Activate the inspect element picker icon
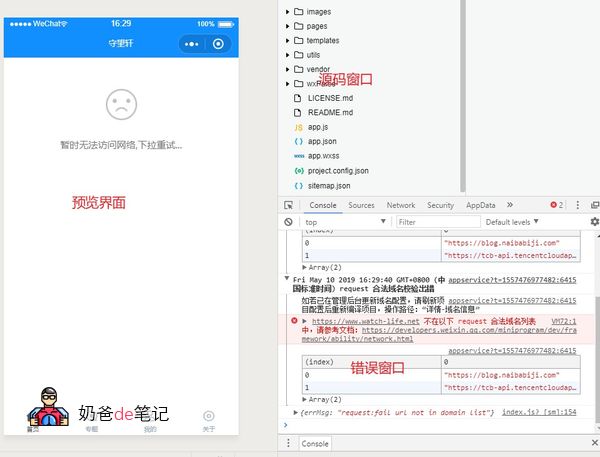Screen dimensions: 600x457 point(289,205)
